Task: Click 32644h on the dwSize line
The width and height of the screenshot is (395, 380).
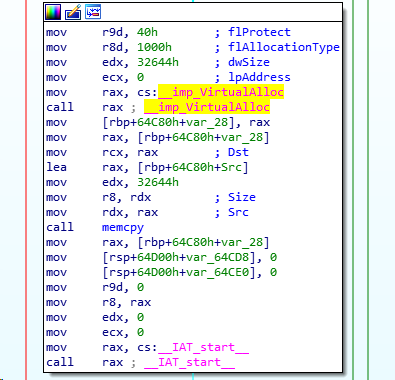Action: click(158, 62)
